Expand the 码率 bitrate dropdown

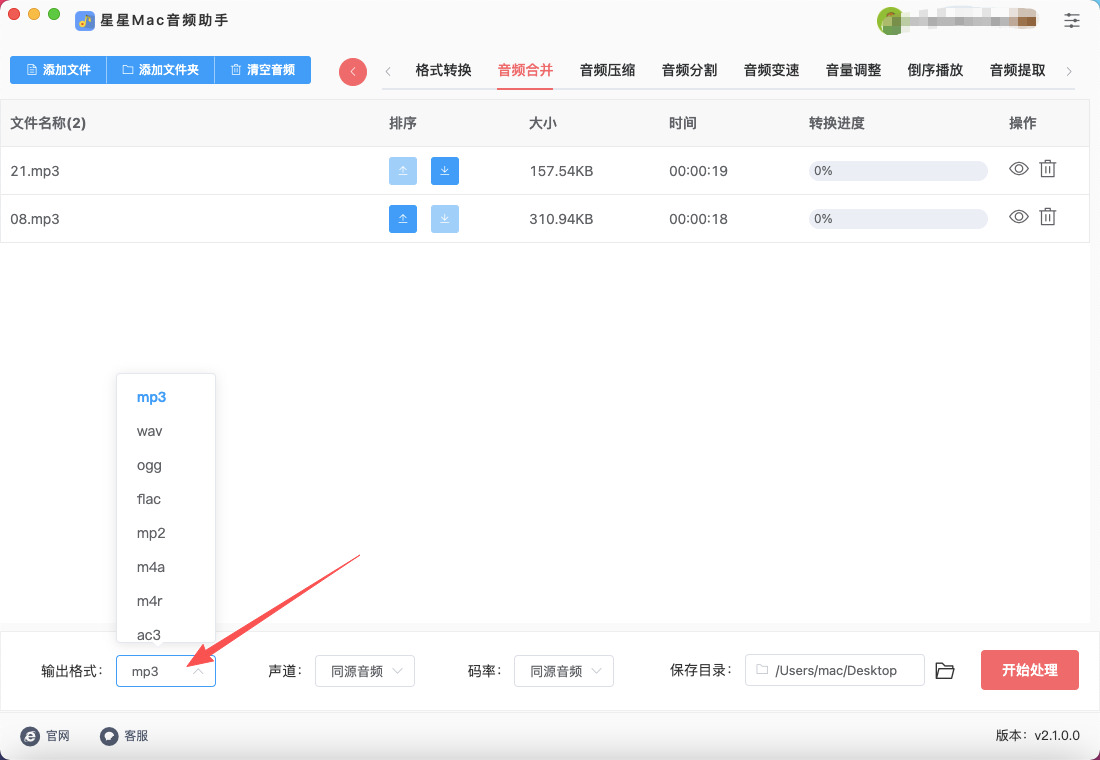pos(564,672)
